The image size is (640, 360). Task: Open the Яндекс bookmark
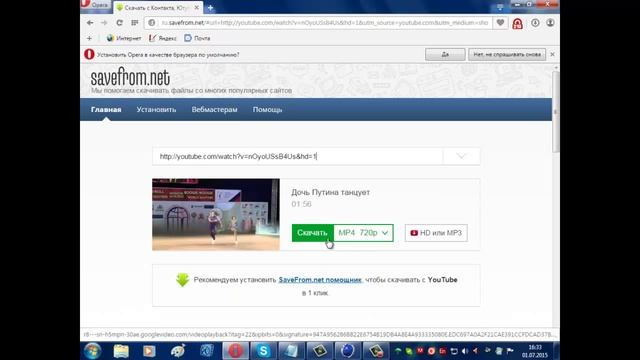pos(163,38)
